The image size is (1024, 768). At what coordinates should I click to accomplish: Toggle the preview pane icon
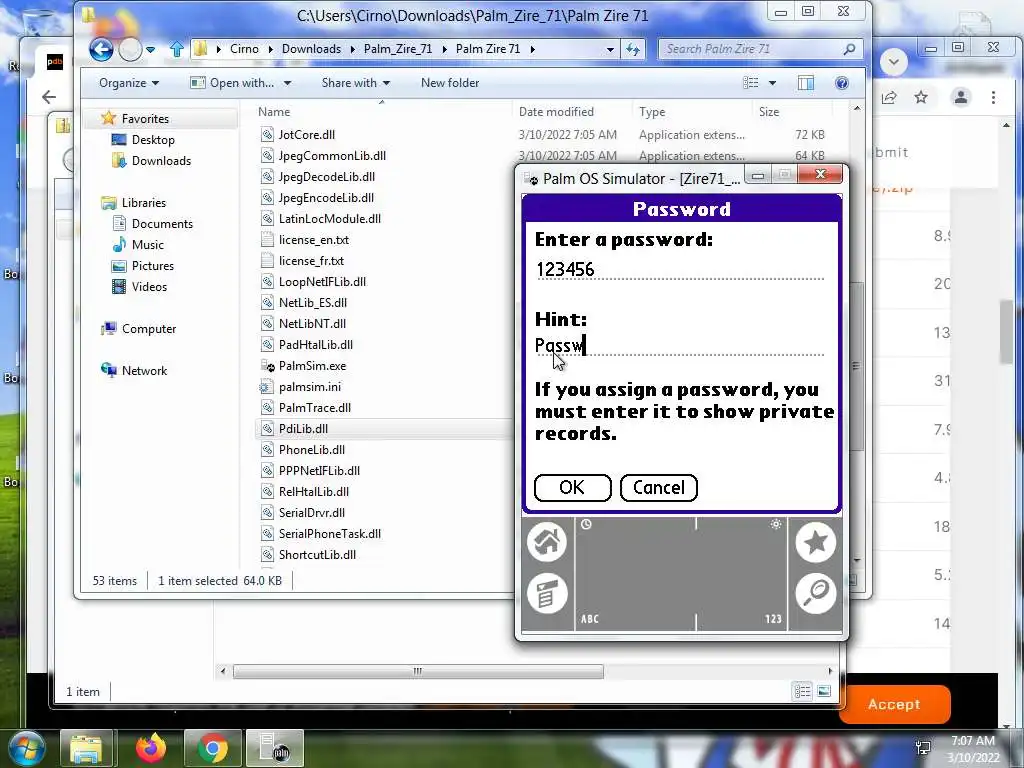pos(806,83)
